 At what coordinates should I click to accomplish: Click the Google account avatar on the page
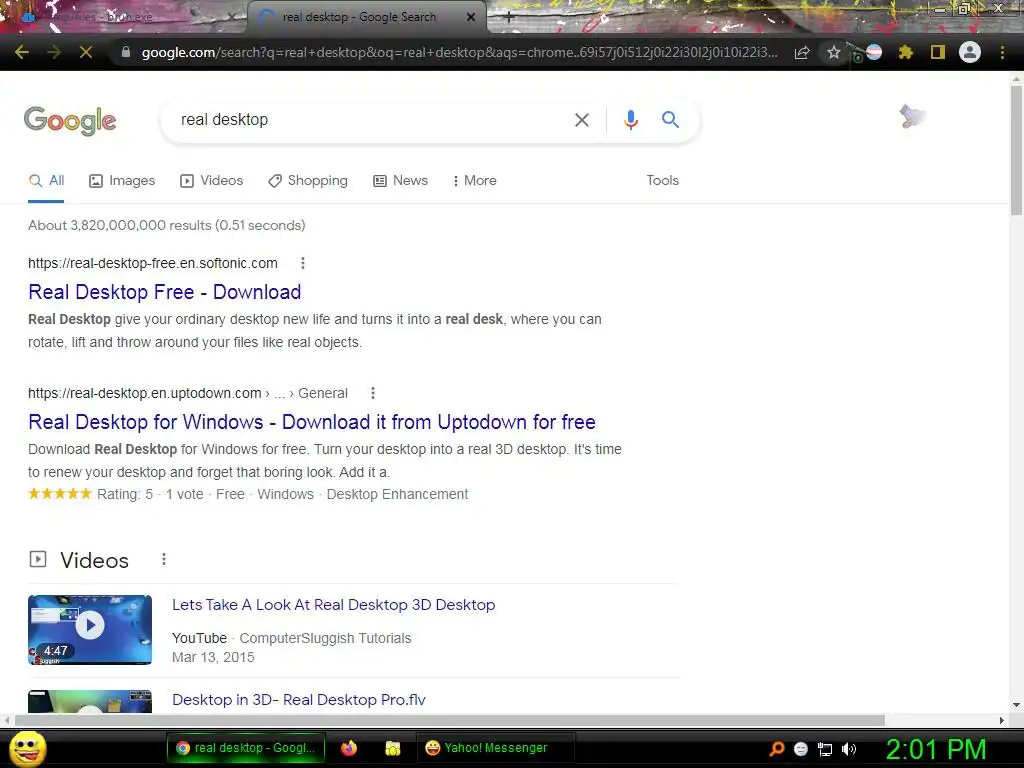pos(912,118)
